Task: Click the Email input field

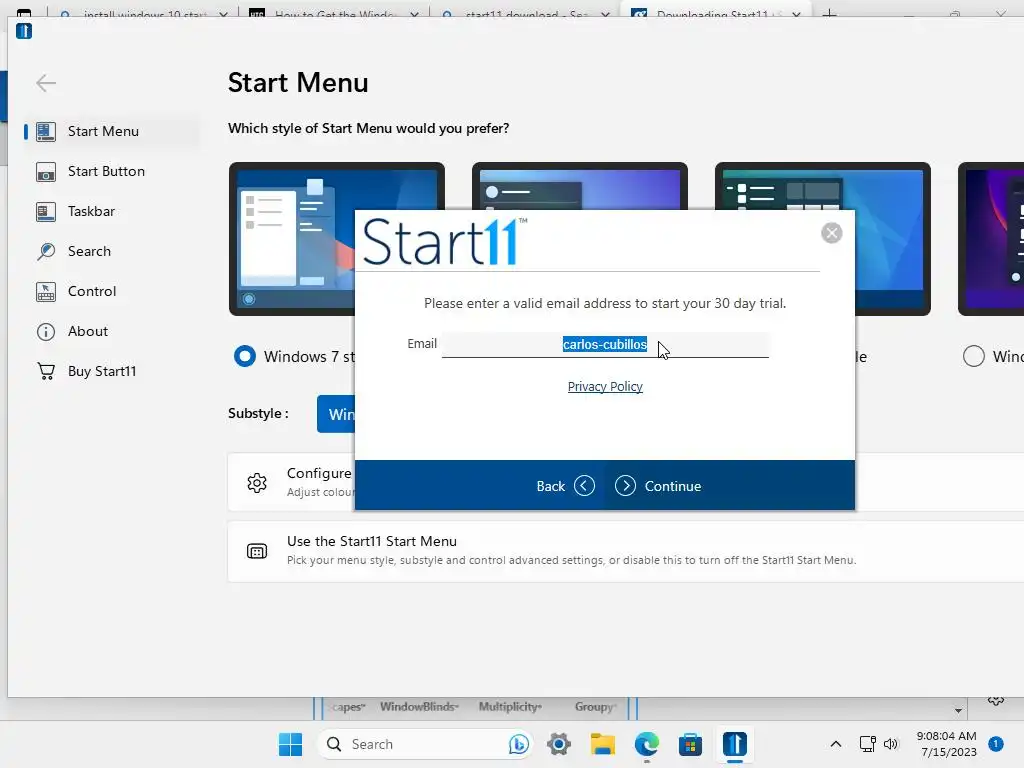Action: pos(605,344)
